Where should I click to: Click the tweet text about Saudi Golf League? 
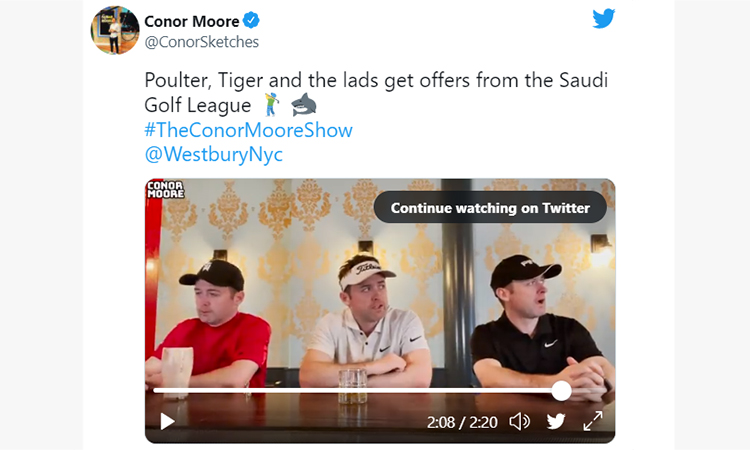pyautogui.click(x=376, y=92)
